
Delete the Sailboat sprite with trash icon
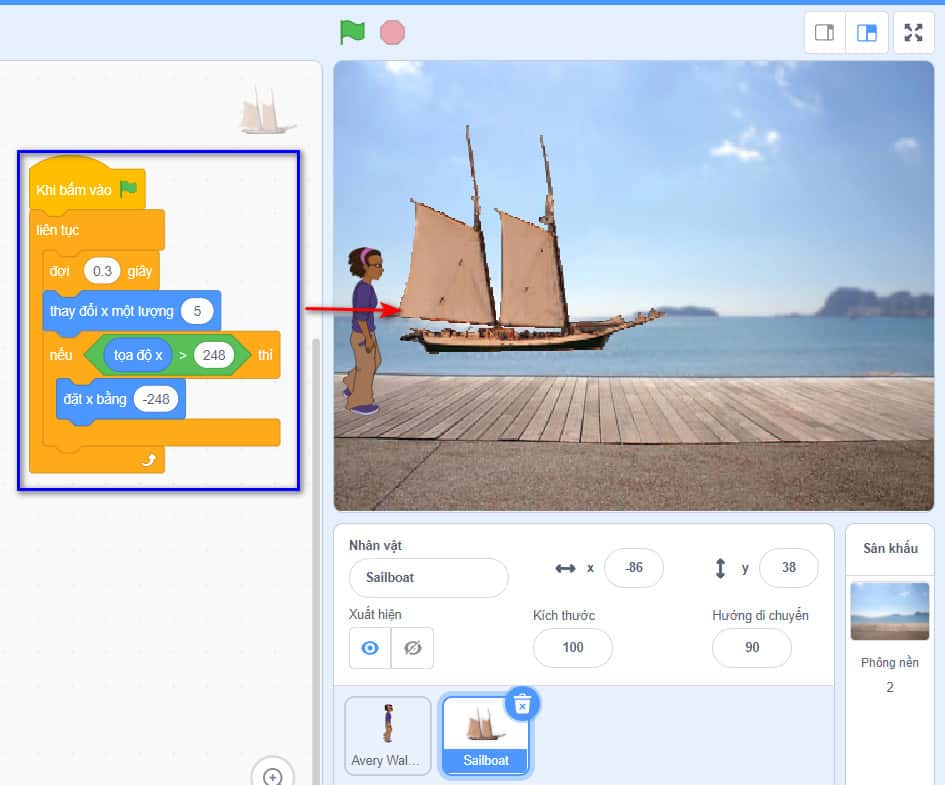521,705
